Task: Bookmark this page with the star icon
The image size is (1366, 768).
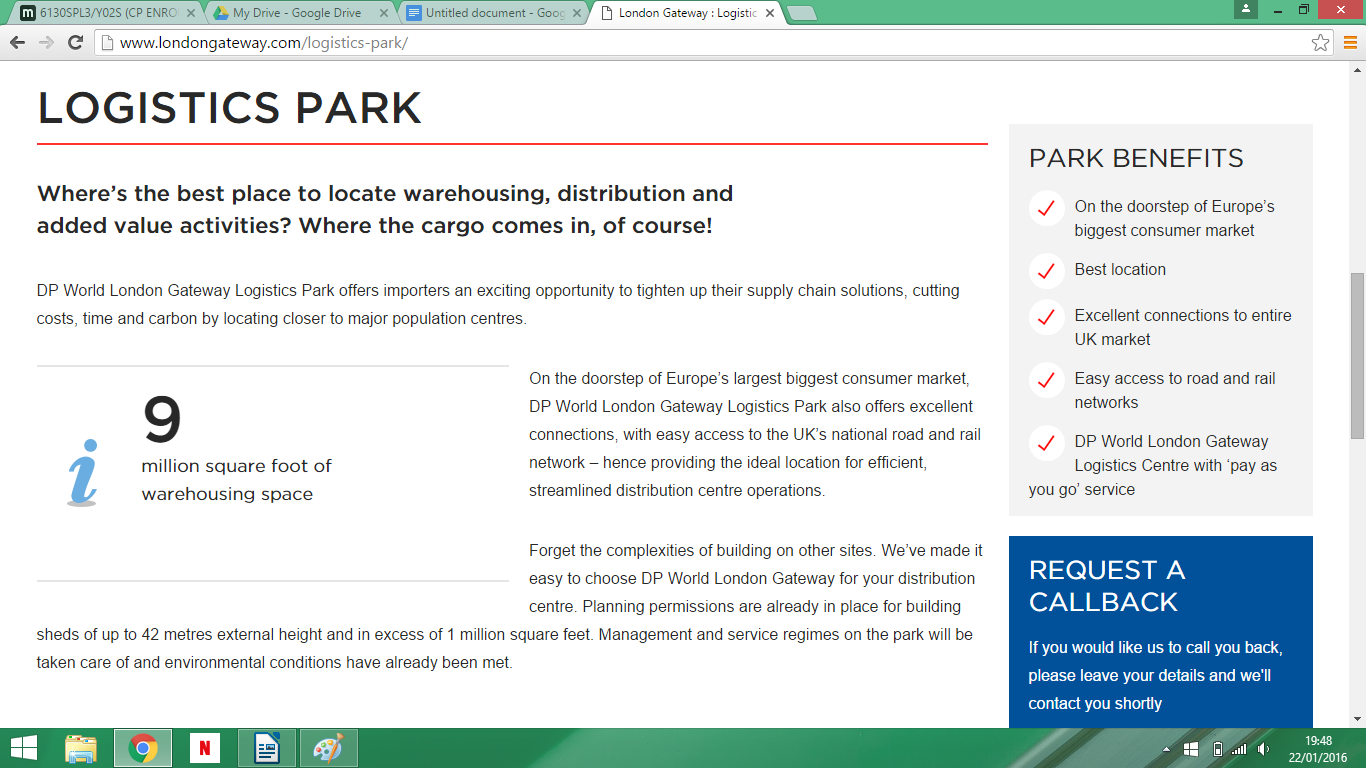Action: click(1320, 42)
